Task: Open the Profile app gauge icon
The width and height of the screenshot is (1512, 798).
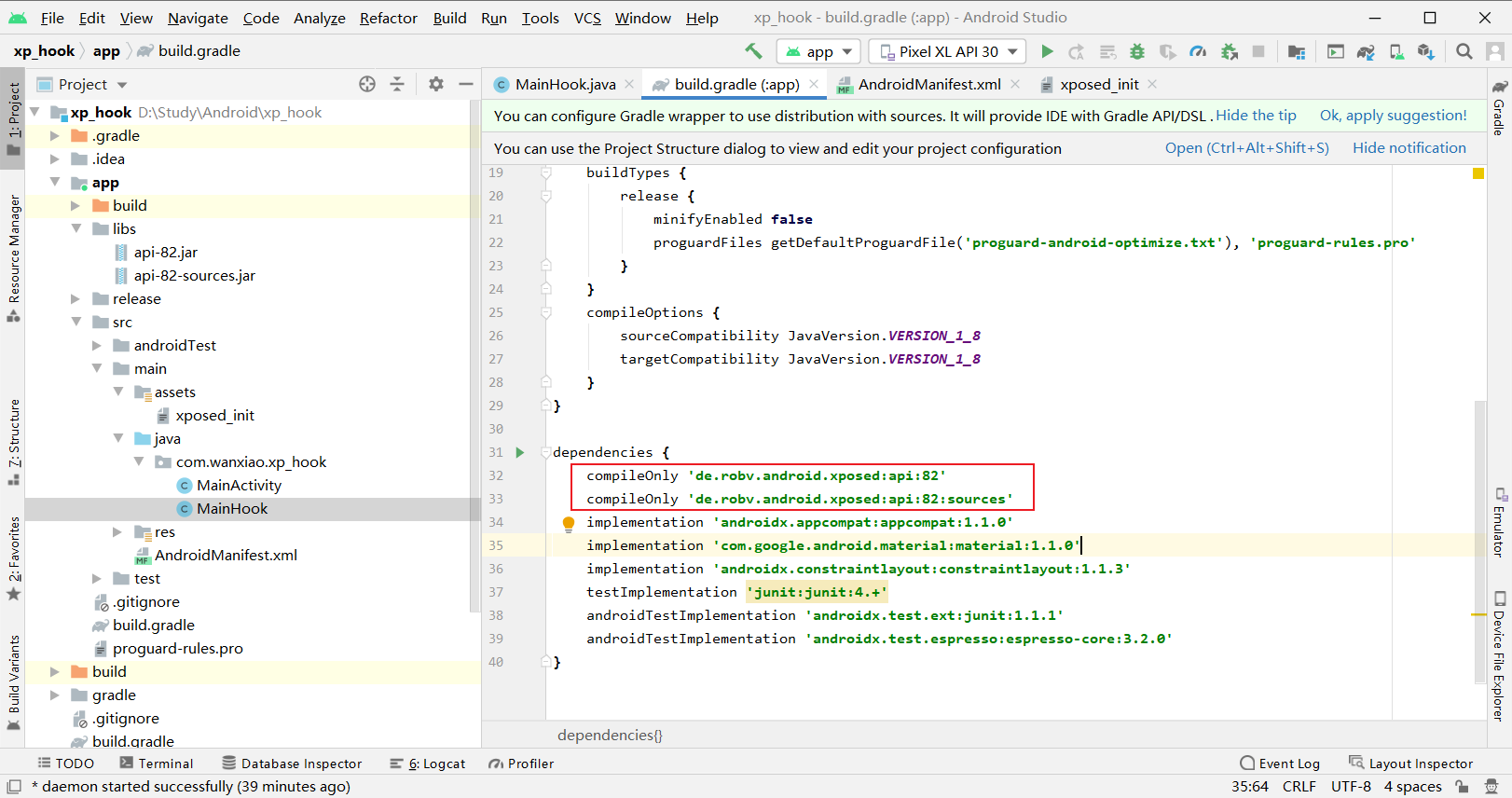Action: pyautogui.click(x=1199, y=51)
